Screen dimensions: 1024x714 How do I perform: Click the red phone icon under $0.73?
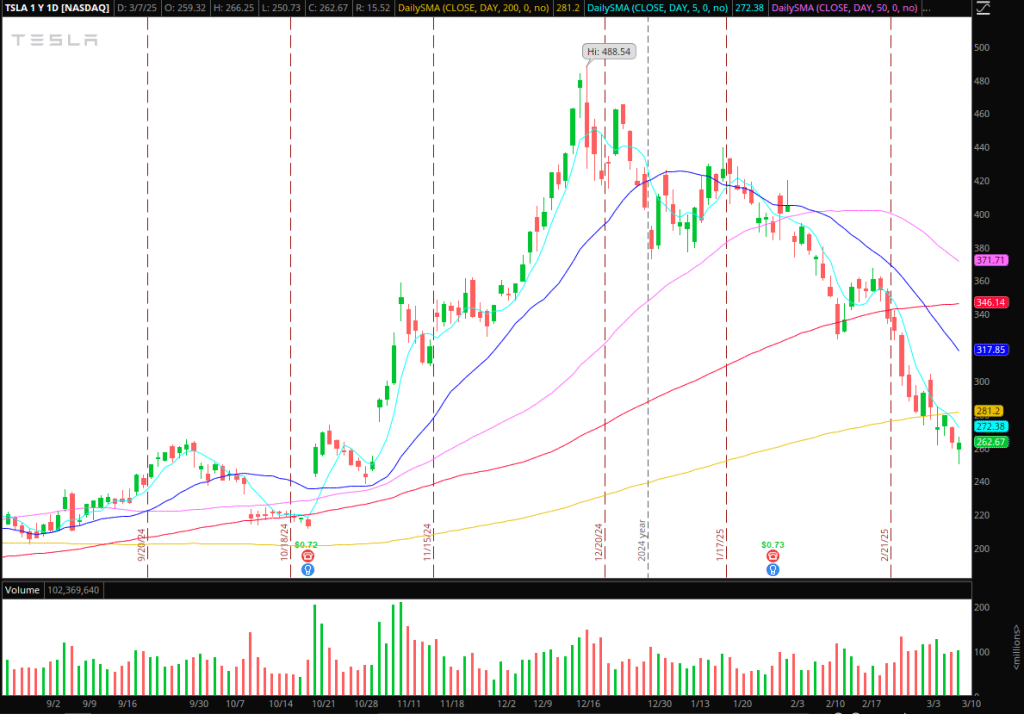tap(773, 556)
